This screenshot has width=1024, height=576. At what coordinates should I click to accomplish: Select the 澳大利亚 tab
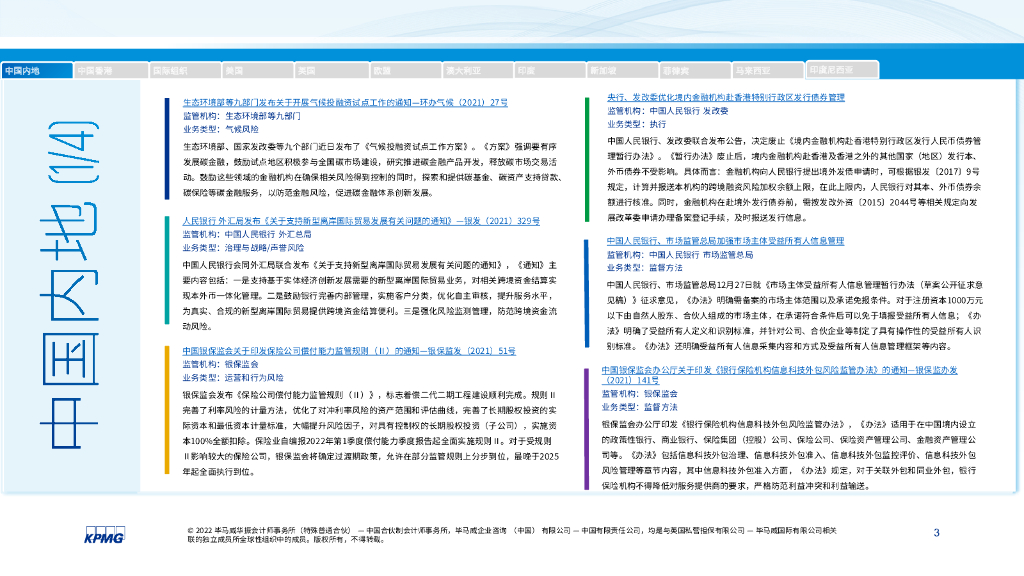pyautogui.click(x=478, y=71)
